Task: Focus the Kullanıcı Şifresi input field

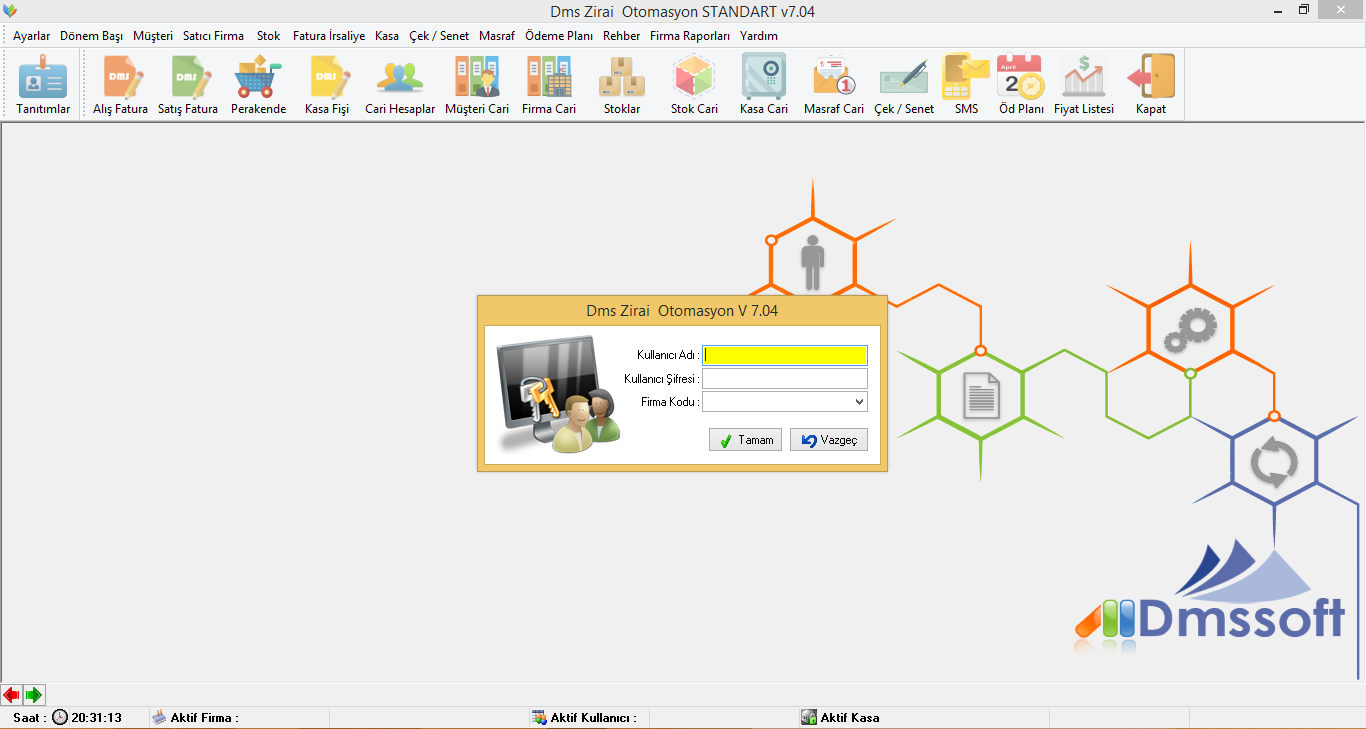Action: [x=785, y=379]
